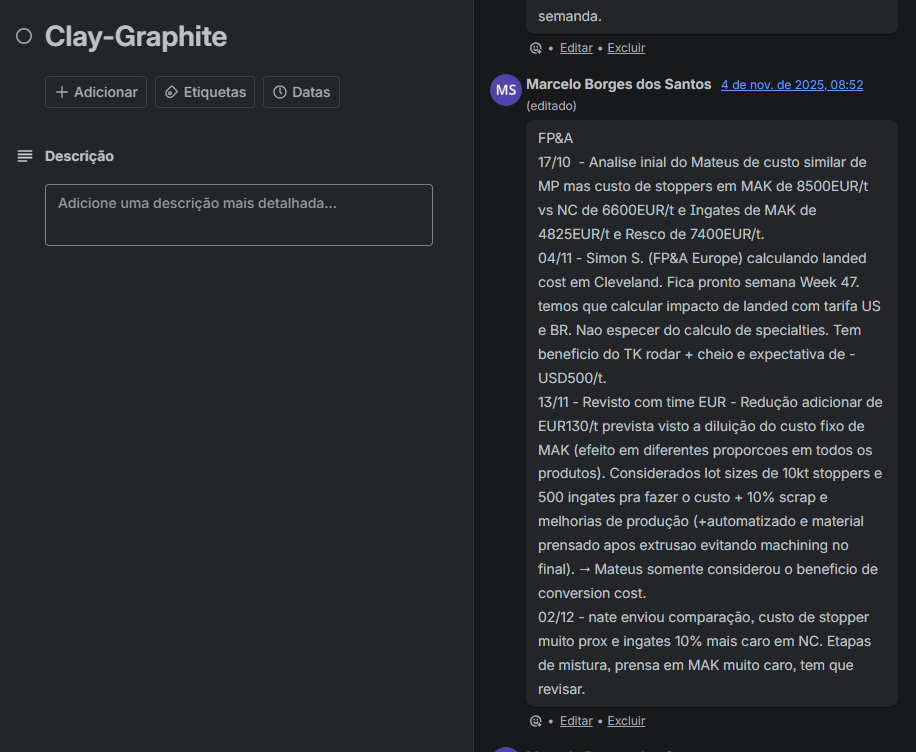The image size is (916, 752).
Task: Click the MS avatar of Marcelo Borges
Action: 506,90
